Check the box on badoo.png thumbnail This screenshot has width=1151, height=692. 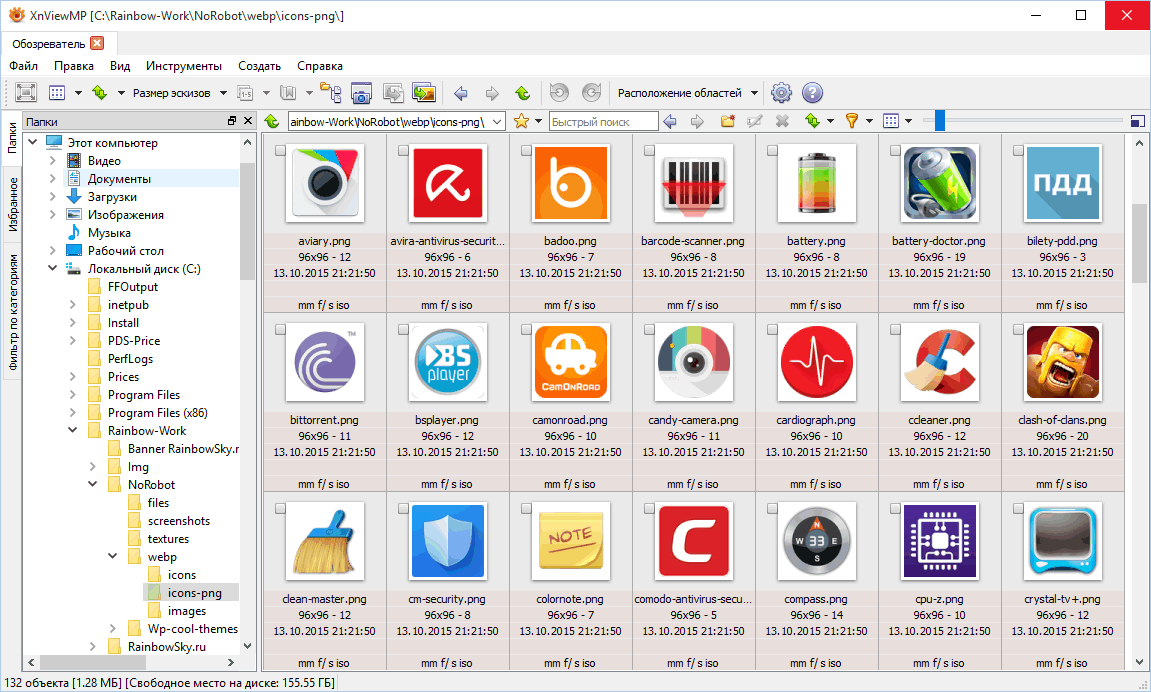(x=526, y=150)
